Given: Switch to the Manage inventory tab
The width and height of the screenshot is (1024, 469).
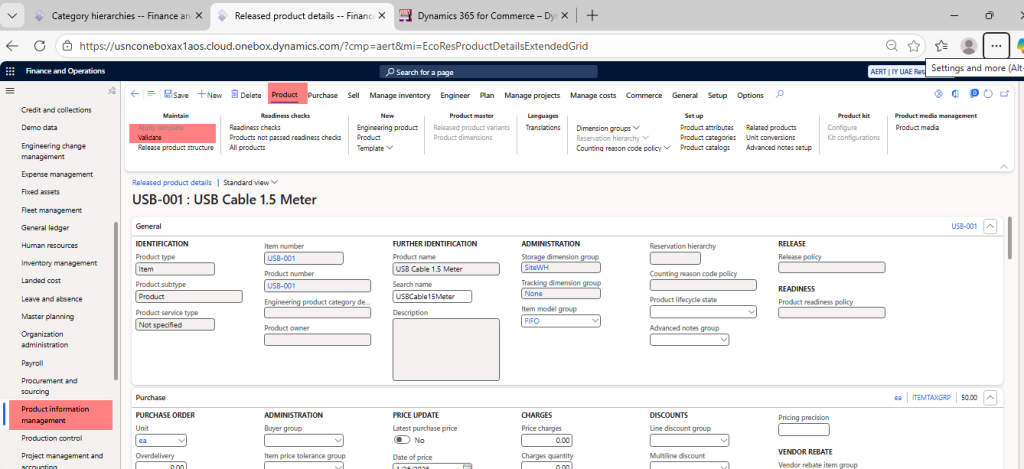Looking at the screenshot, I should click(x=400, y=95).
